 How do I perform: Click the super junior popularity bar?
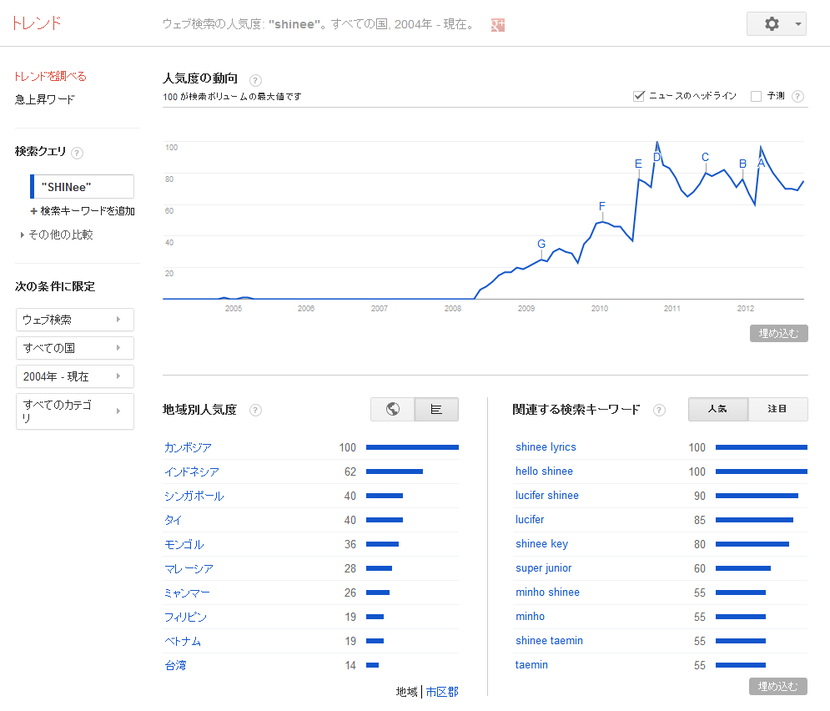(743, 568)
